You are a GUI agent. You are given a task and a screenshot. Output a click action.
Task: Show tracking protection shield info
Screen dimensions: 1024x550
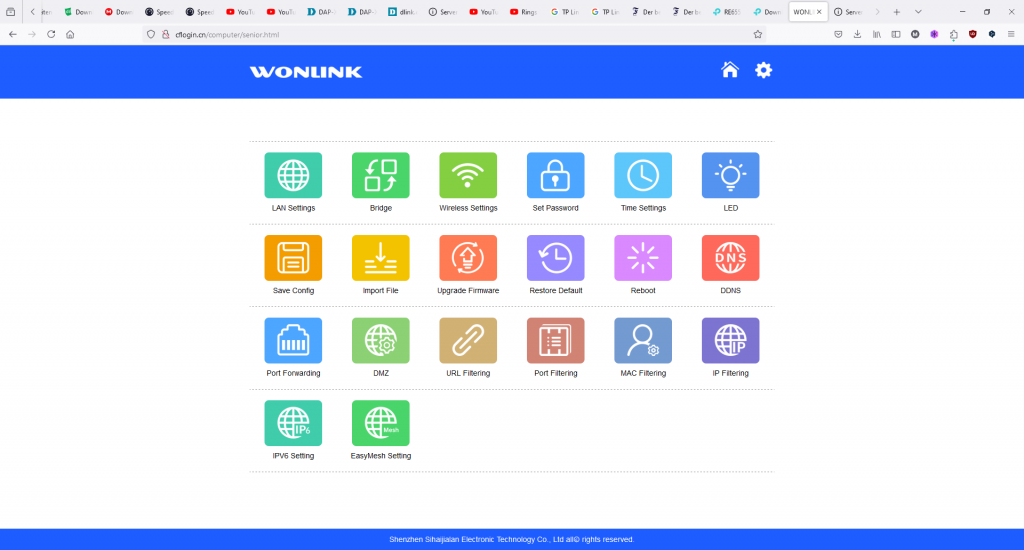click(x=151, y=34)
